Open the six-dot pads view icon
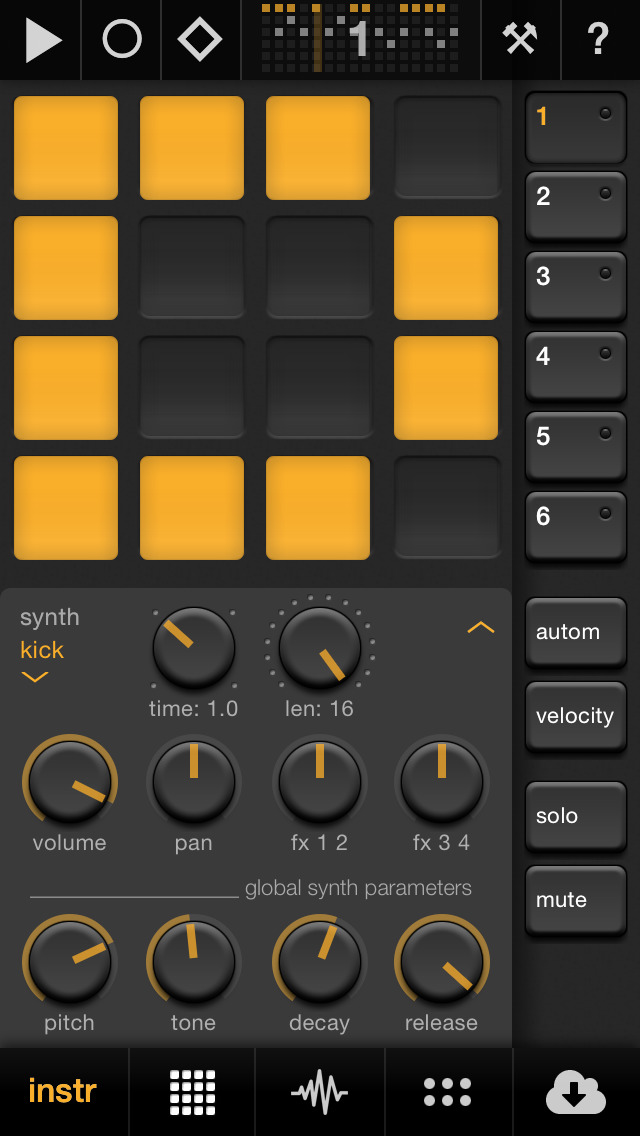The width and height of the screenshot is (640, 1136). (x=447, y=1092)
